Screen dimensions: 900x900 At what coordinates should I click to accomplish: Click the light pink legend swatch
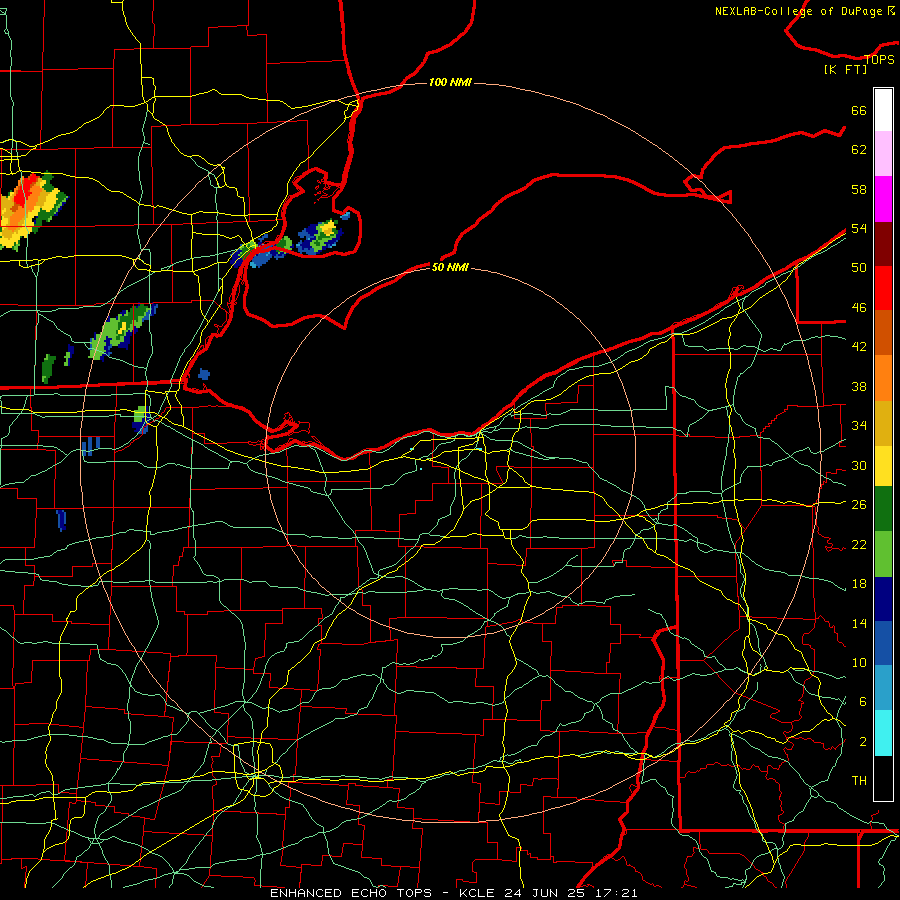(x=883, y=154)
